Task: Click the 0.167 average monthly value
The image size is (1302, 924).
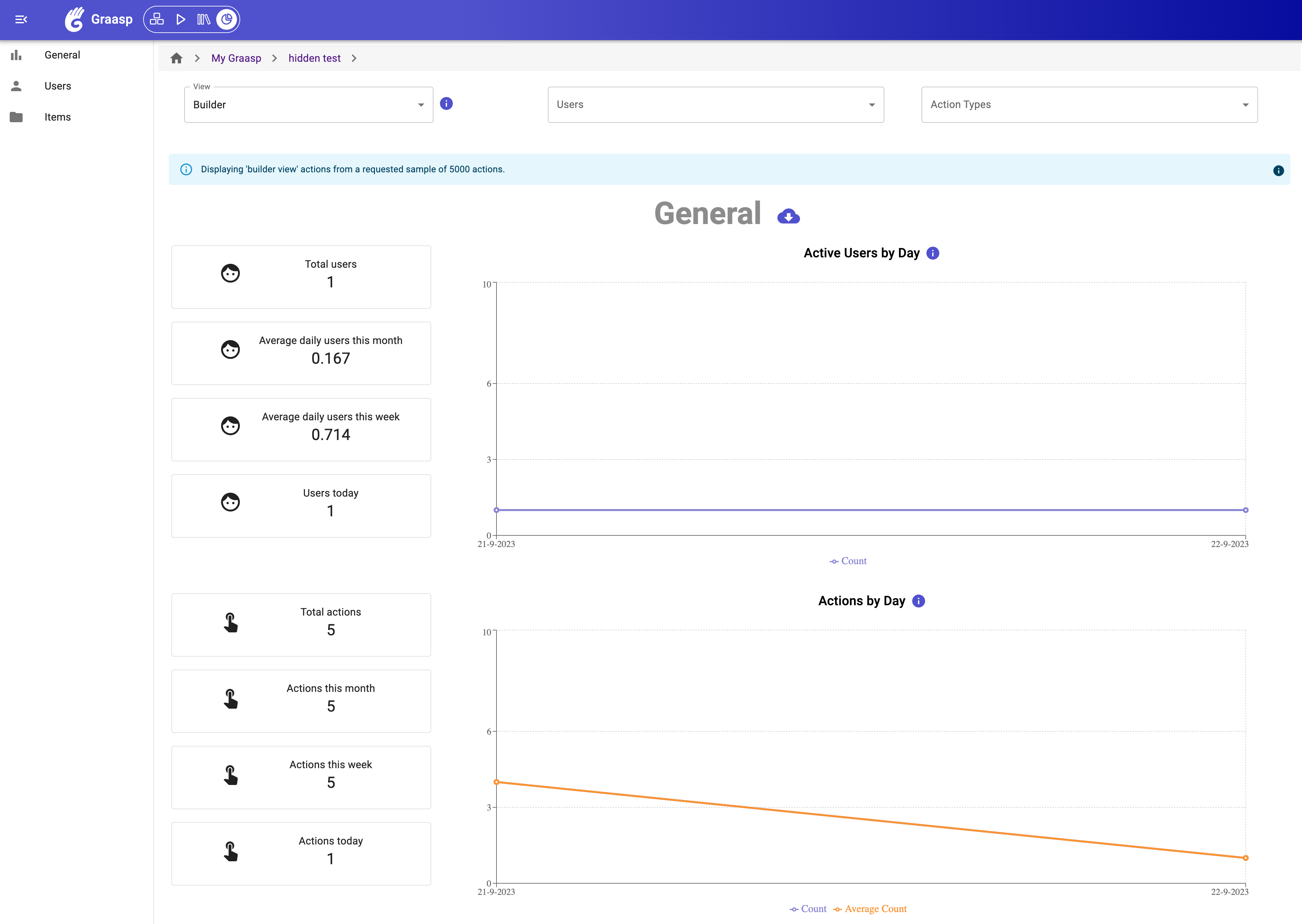Action: [330, 359]
